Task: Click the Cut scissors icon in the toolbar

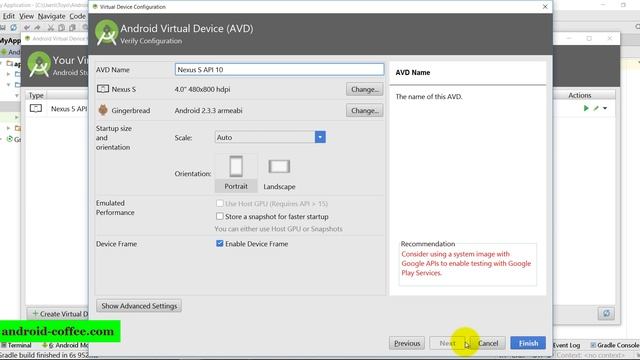Action: [51, 27]
